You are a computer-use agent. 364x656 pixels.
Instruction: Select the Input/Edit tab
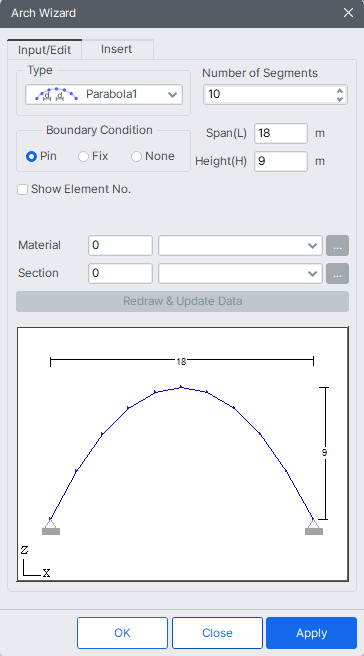pyautogui.click(x=44, y=50)
